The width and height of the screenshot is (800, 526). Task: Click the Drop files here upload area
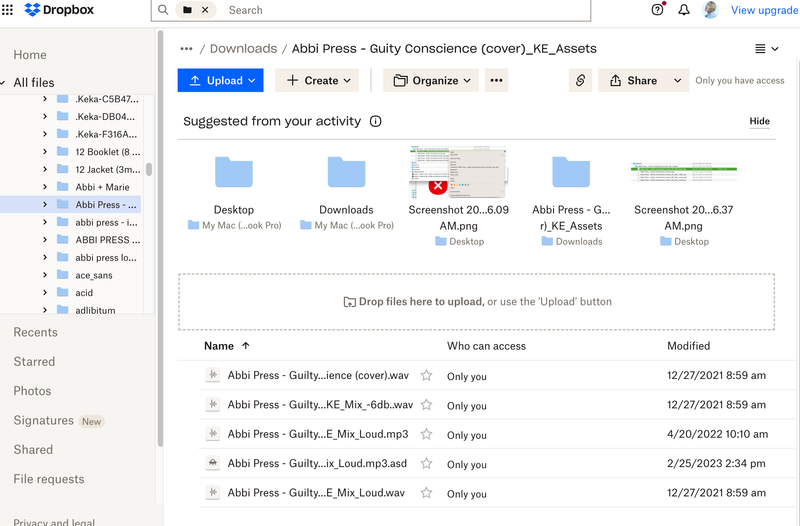tap(476, 302)
